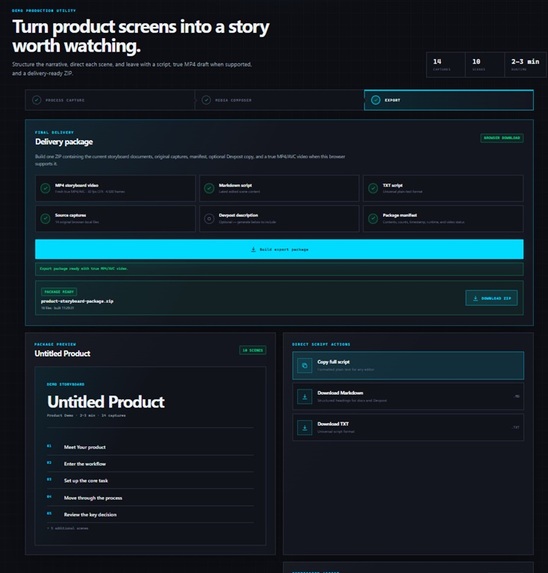Download the ZIP package
The image size is (548, 573).
491,298
